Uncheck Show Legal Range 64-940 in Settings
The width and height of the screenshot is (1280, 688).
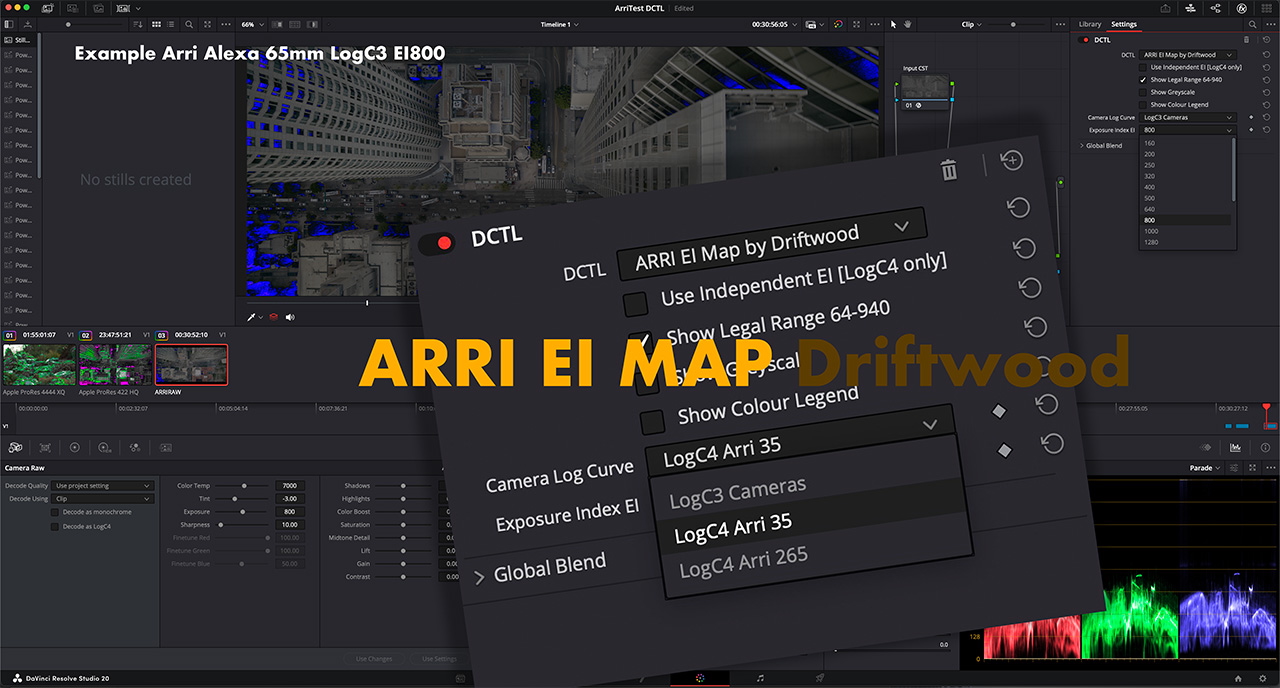pyautogui.click(x=1143, y=80)
